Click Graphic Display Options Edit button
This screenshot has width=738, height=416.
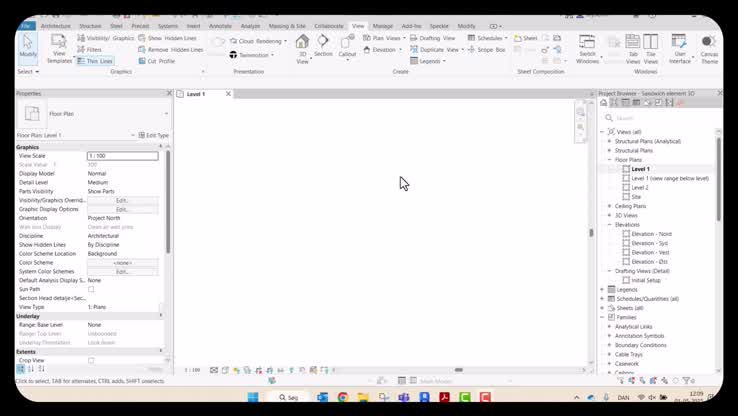point(122,209)
